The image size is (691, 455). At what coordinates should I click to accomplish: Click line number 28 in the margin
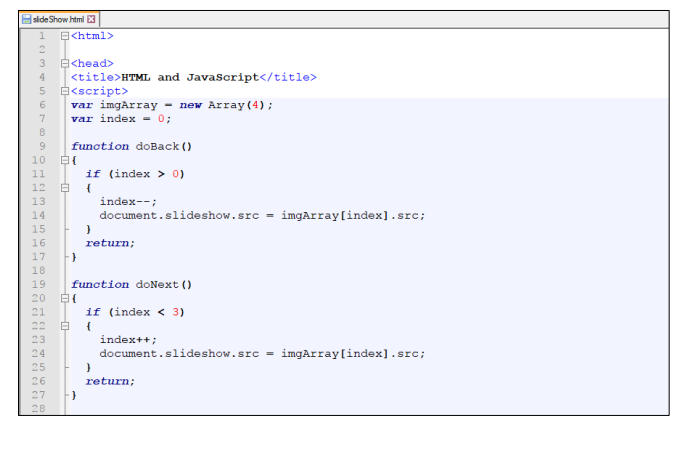click(38, 409)
